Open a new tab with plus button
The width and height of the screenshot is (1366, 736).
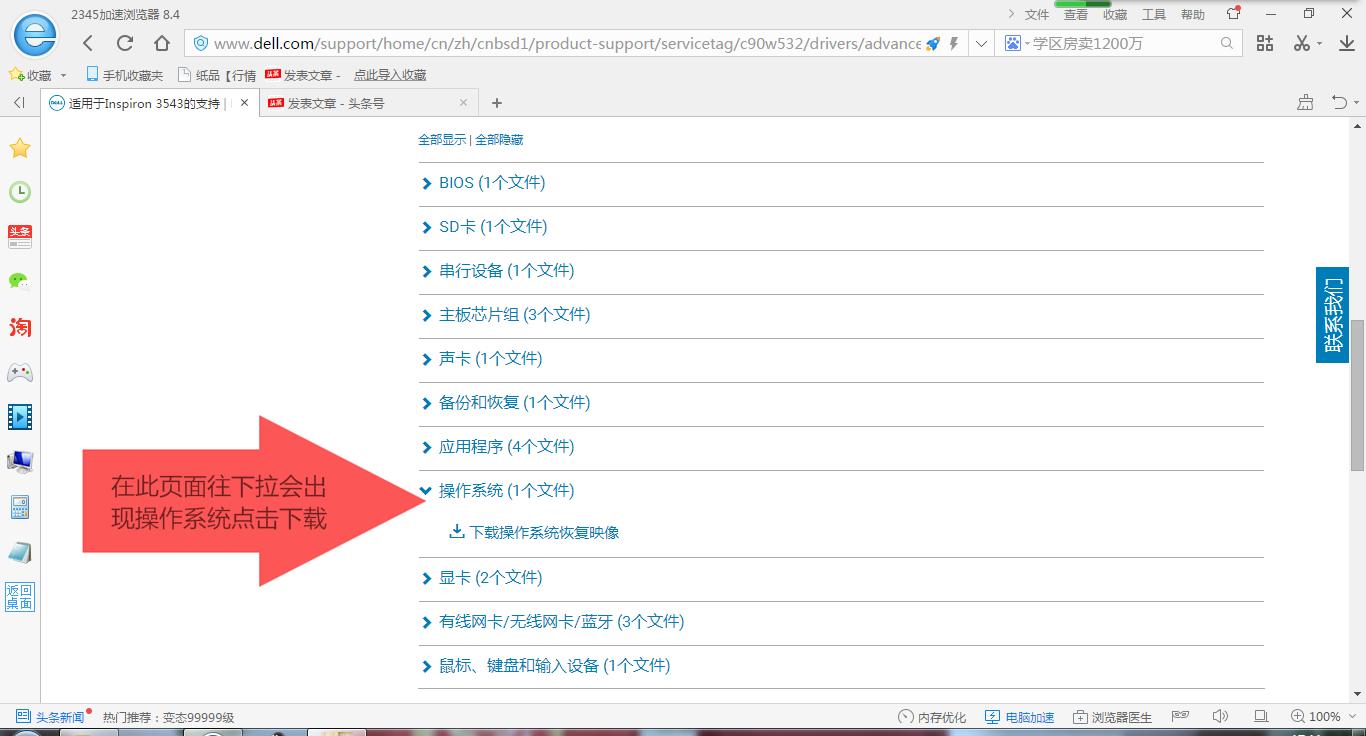pos(497,102)
